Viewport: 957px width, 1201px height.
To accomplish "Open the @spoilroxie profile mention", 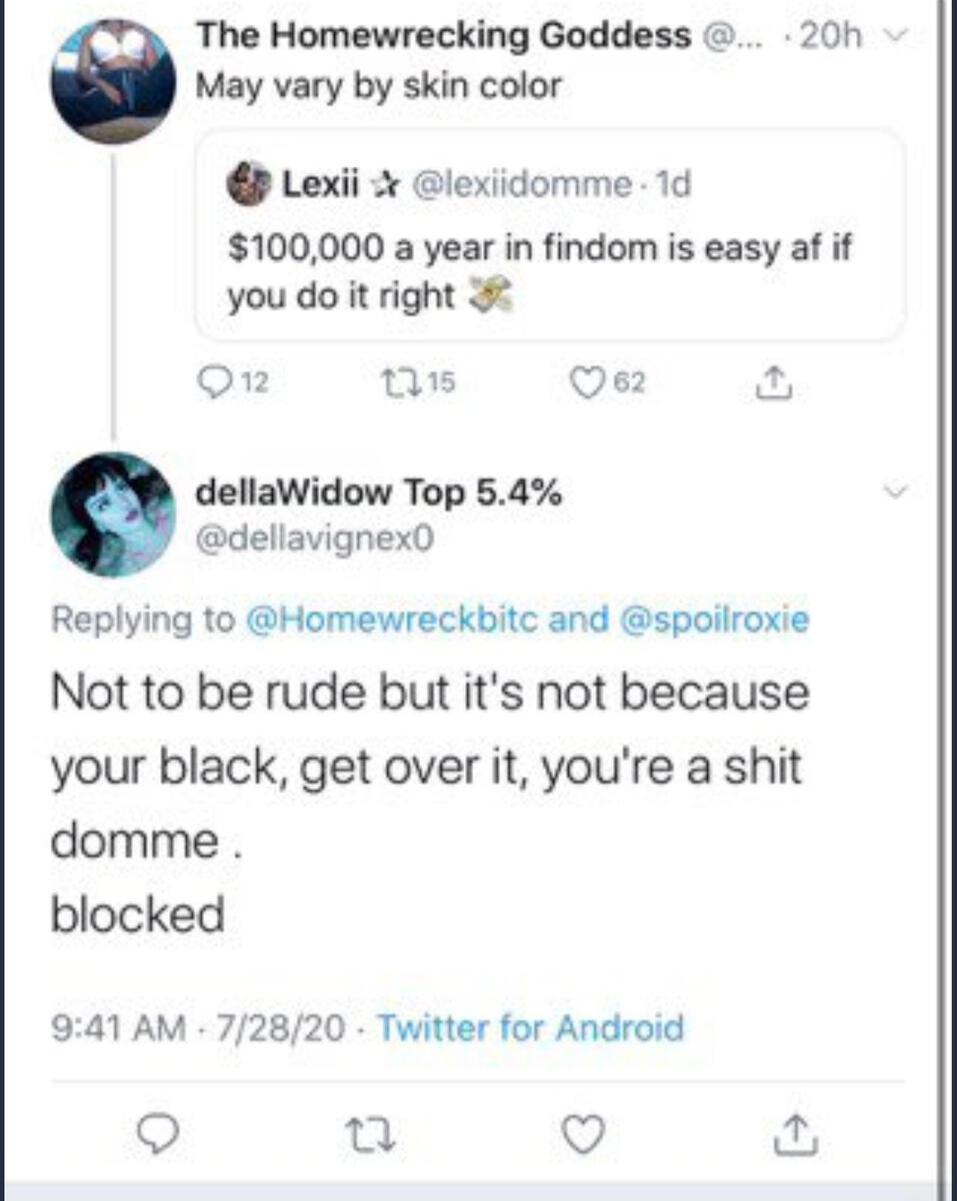I will (714, 620).
